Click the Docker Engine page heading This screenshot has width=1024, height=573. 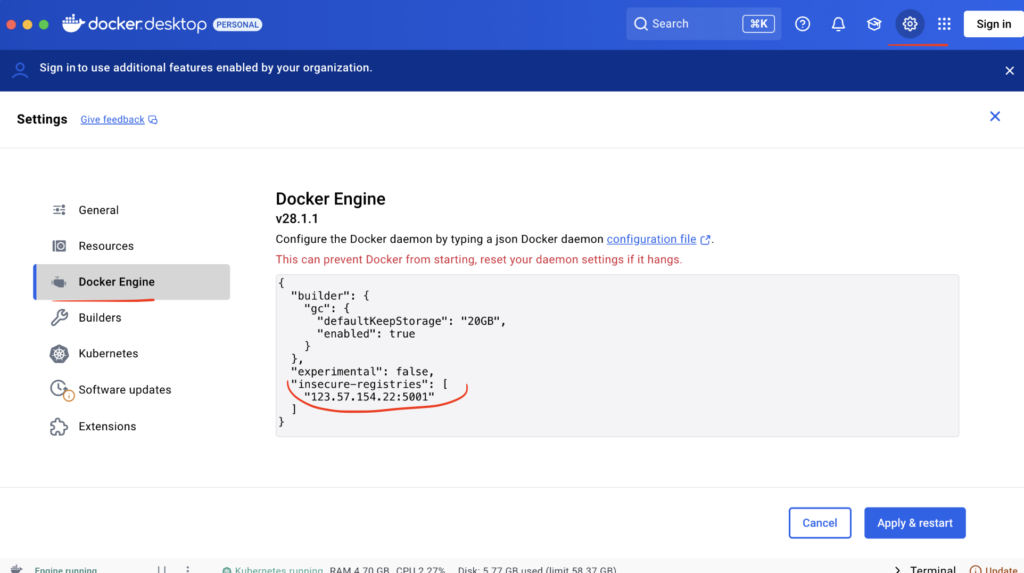click(330, 199)
